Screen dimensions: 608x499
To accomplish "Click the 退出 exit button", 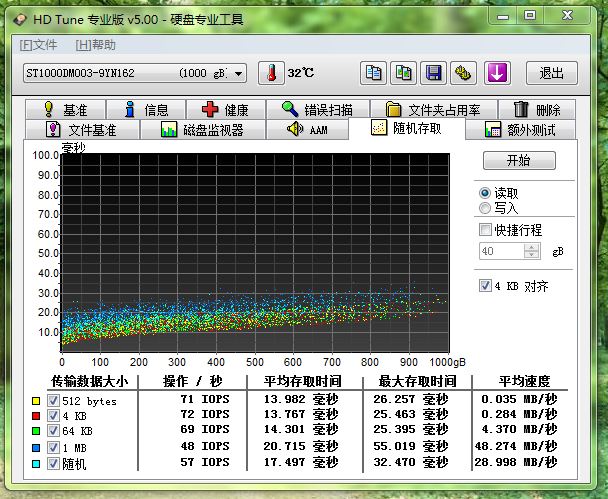I will (552, 73).
